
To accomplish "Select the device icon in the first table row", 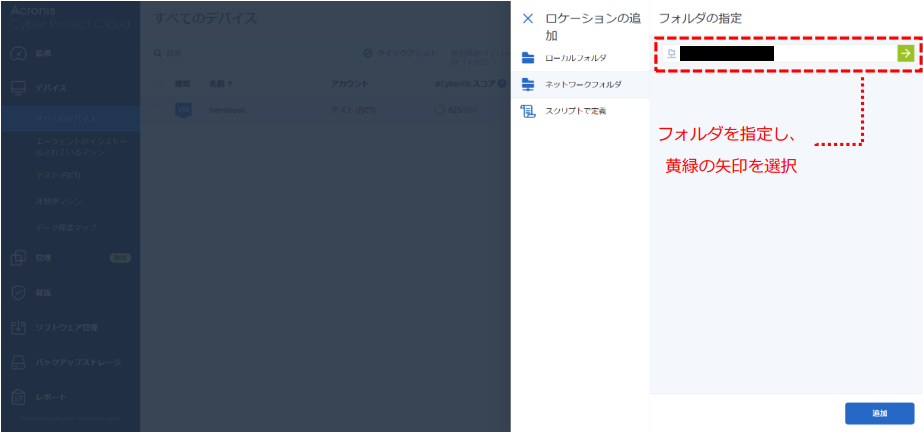I will (183, 110).
